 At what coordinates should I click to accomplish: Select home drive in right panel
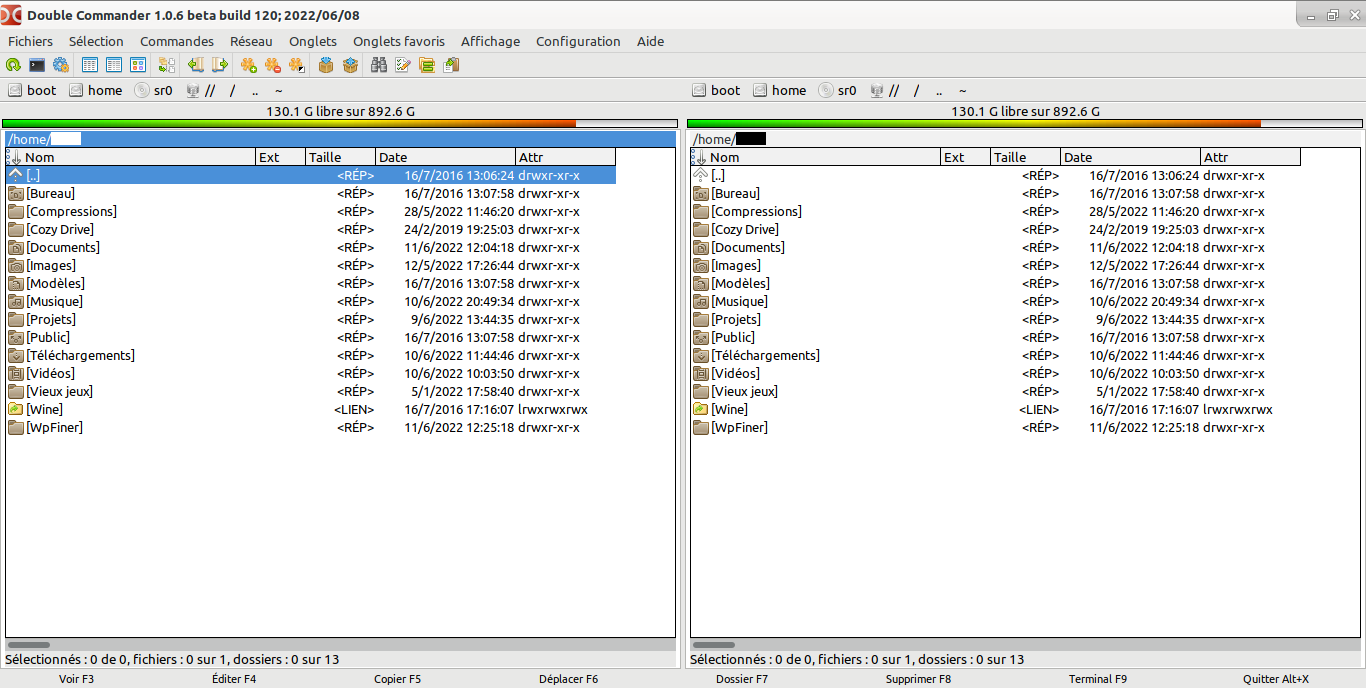coord(780,90)
